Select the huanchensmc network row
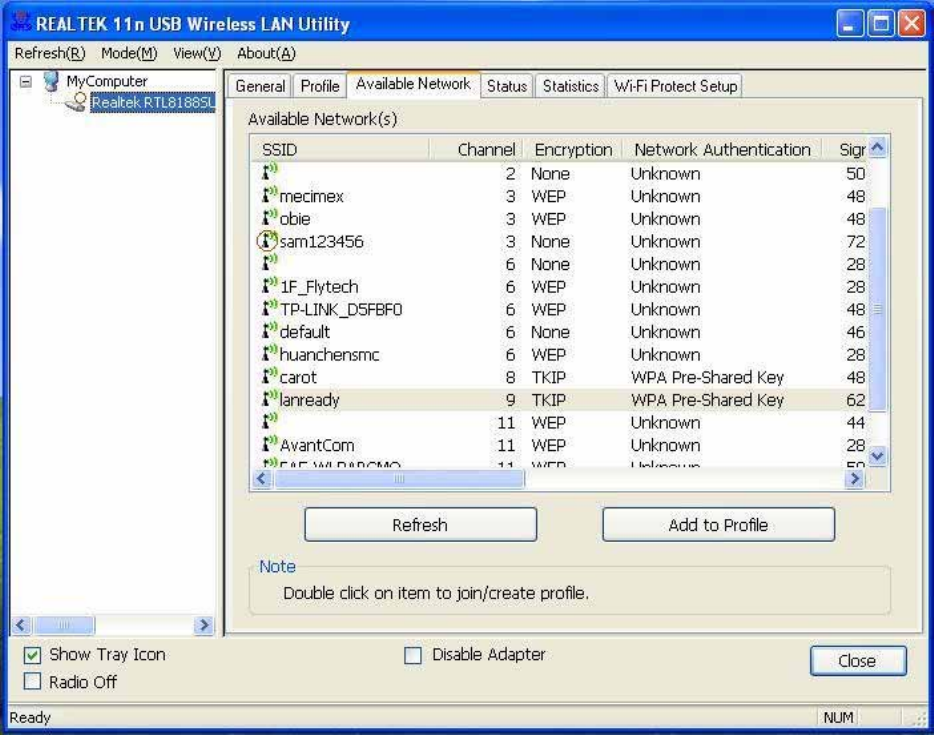The width and height of the screenshot is (934, 735). pyautogui.click(x=559, y=354)
